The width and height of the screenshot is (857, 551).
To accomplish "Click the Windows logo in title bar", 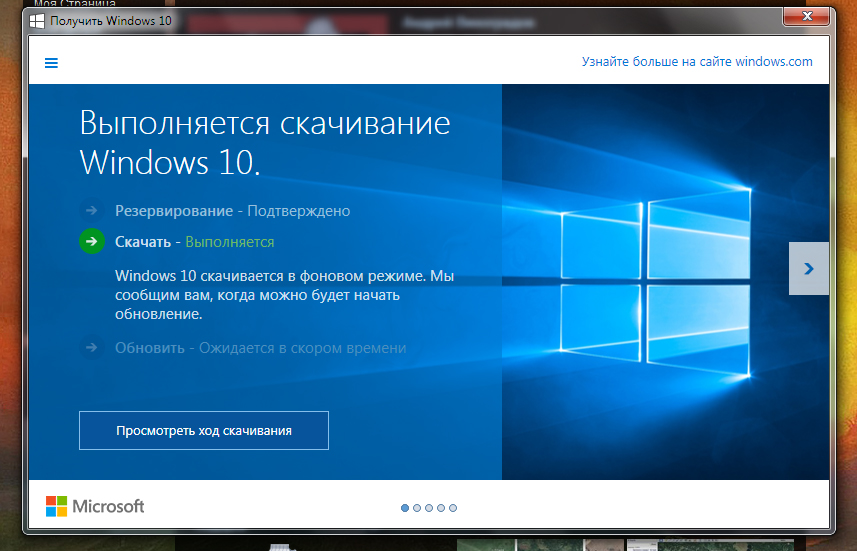I will coord(37,21).
